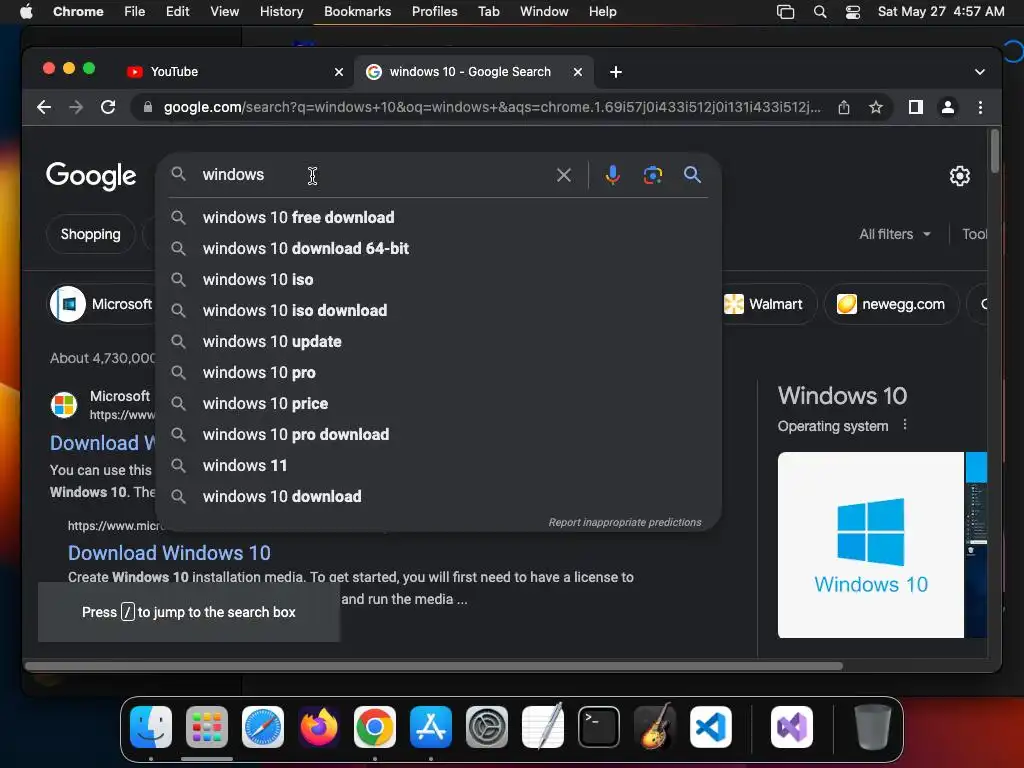This screenshot has width=1024, height=768.
Task: Select suggestion windows 11
Action: 438,466
